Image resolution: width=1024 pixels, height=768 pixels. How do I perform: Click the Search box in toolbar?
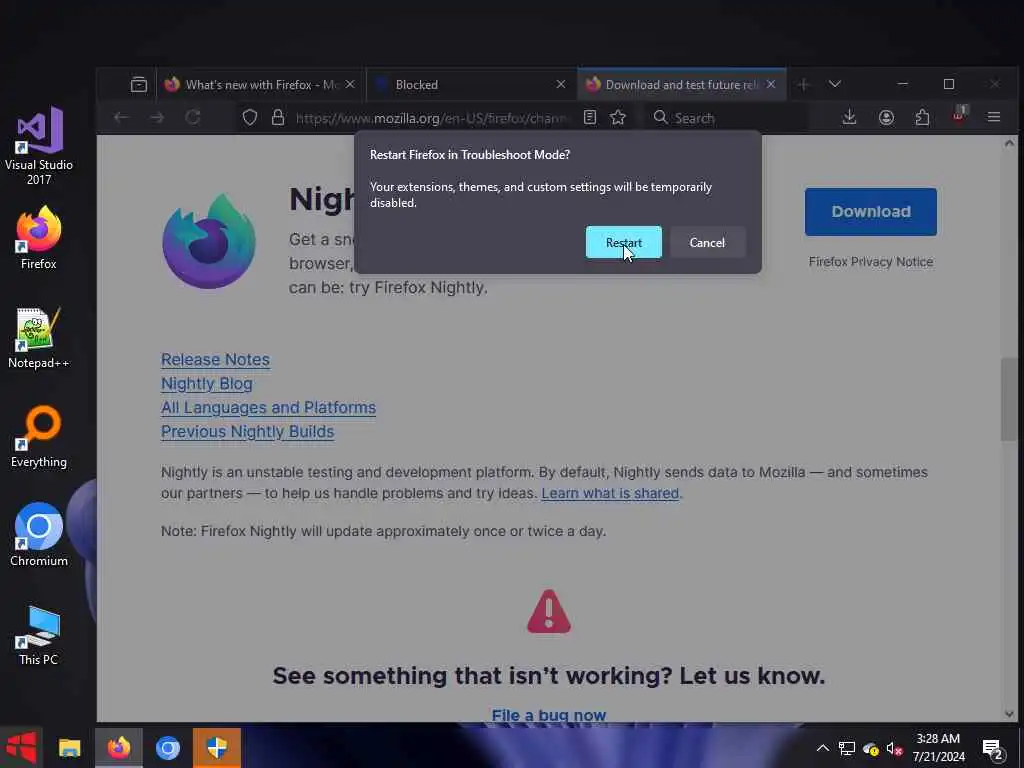point(725,118)
